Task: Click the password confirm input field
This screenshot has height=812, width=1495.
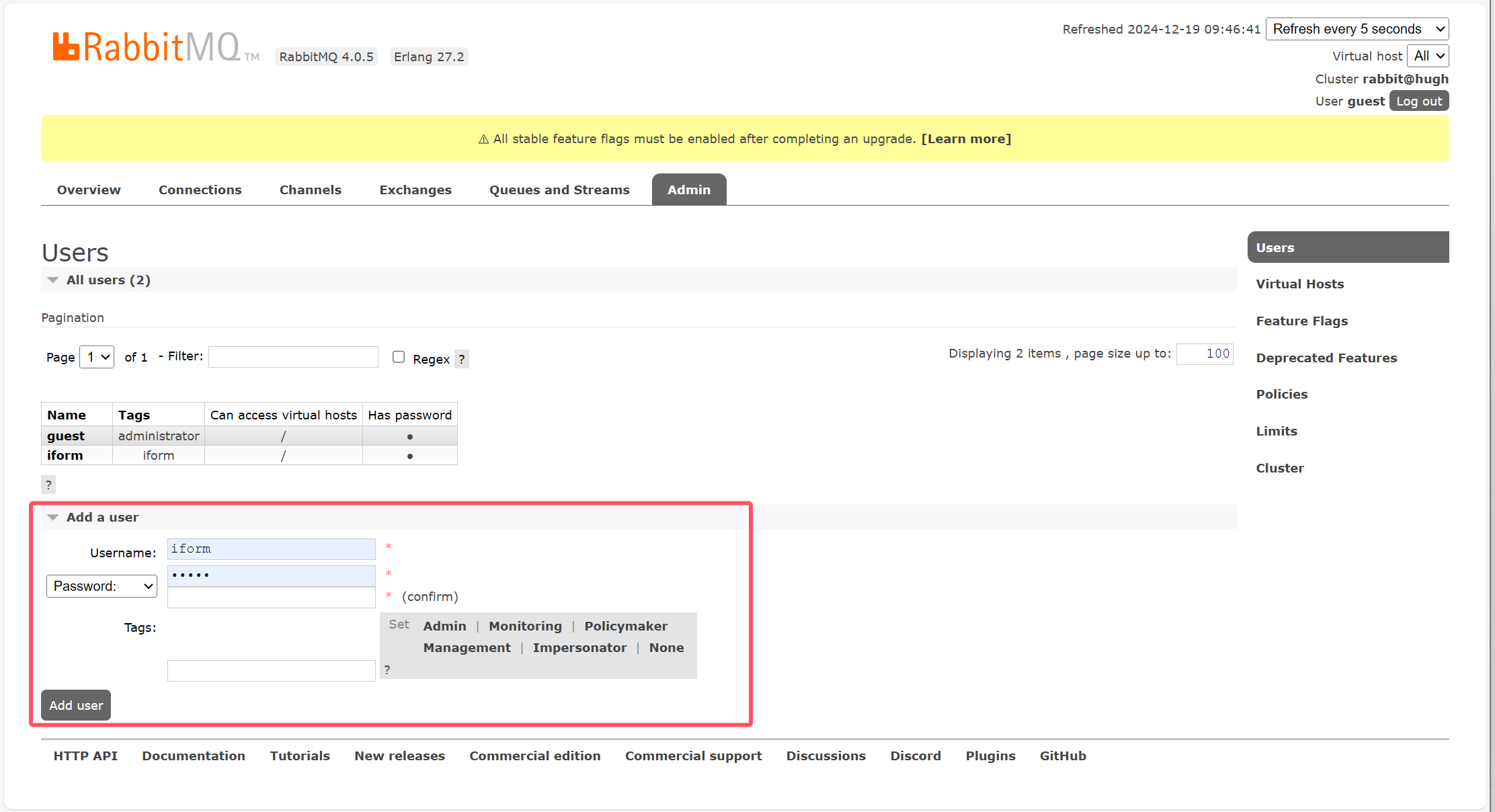Action: point(271,598)
